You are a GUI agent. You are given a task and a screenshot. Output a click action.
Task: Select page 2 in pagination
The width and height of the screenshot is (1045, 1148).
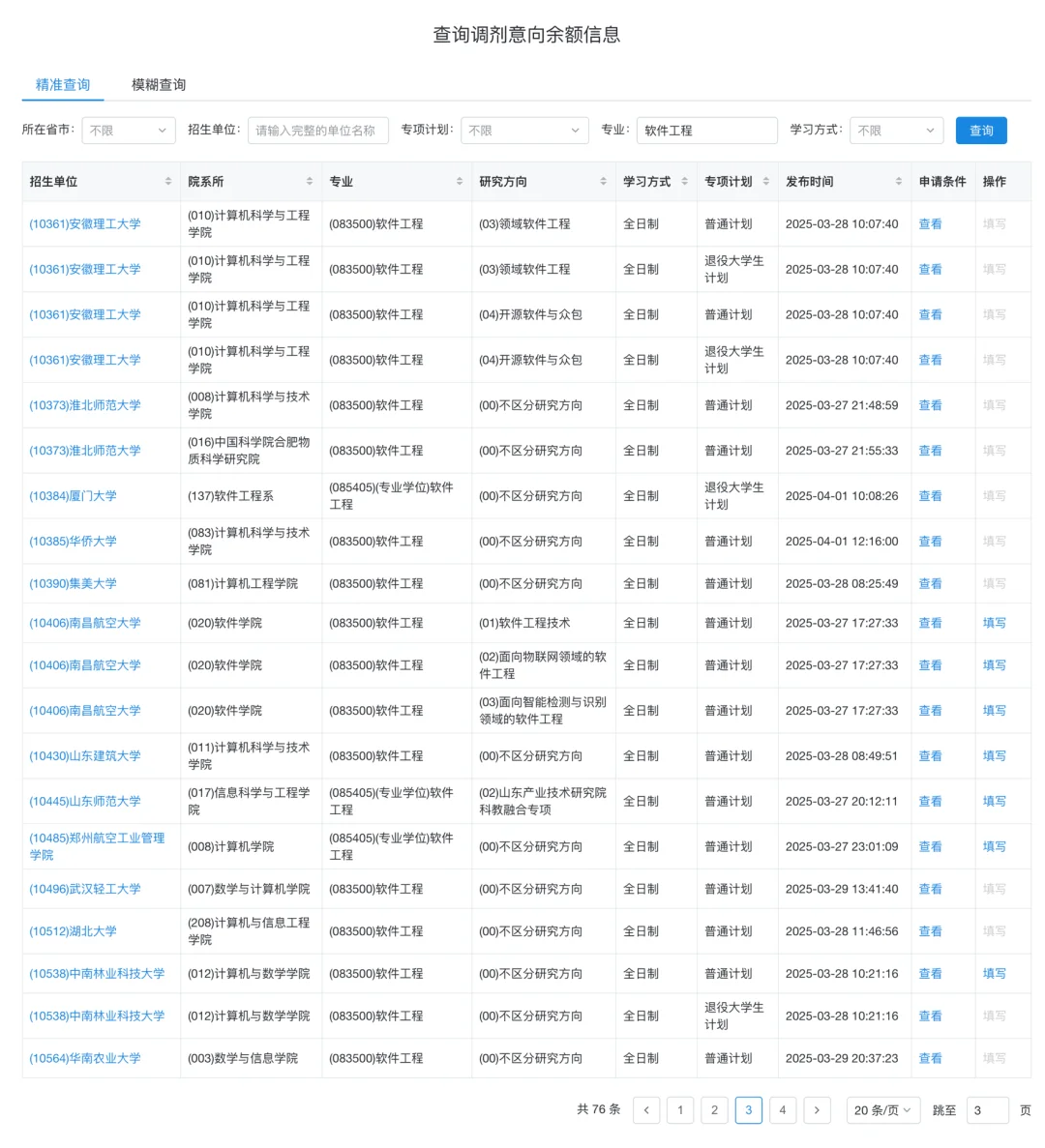(714, 1110)
